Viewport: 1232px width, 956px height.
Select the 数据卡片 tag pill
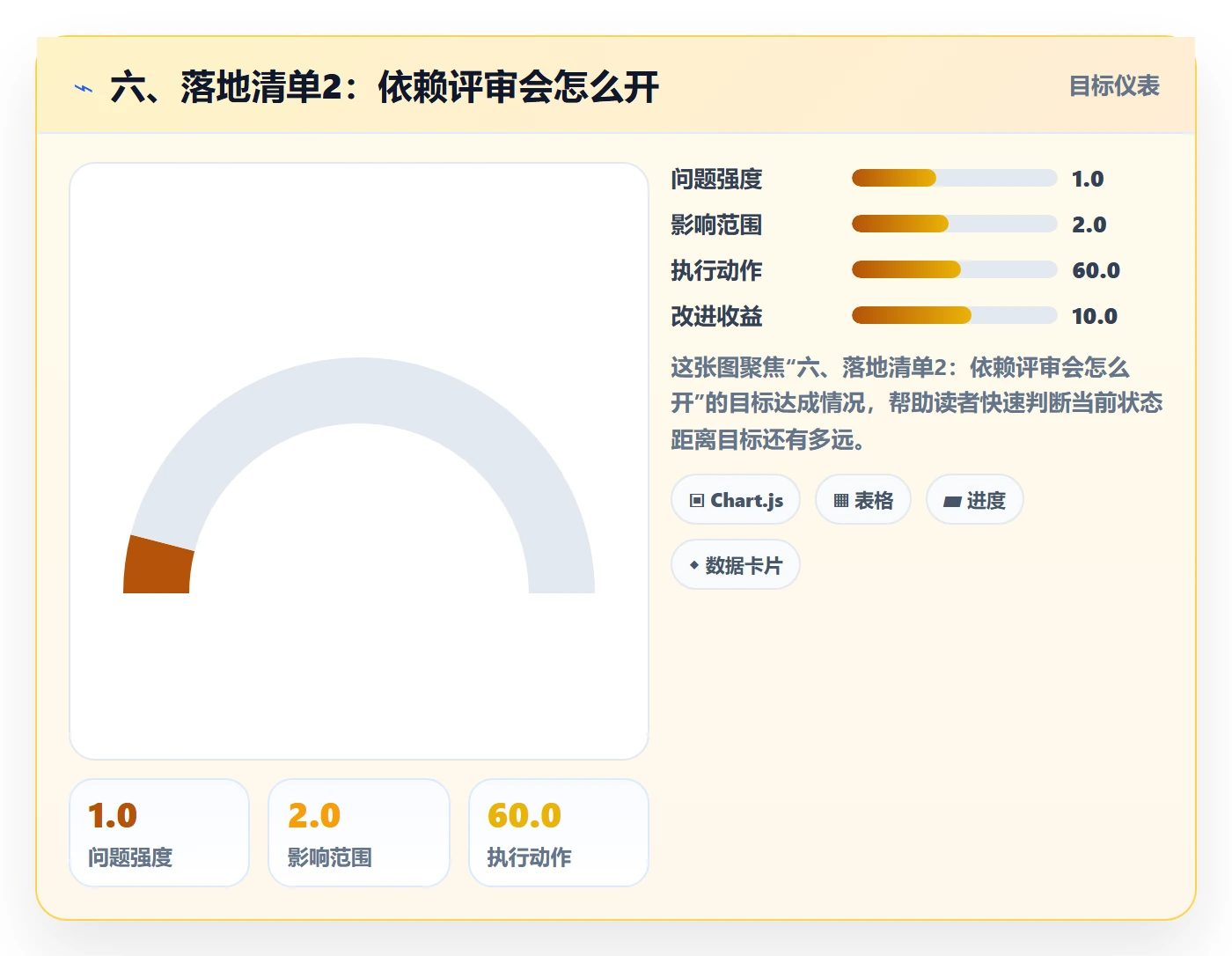[x=736, y=565]
